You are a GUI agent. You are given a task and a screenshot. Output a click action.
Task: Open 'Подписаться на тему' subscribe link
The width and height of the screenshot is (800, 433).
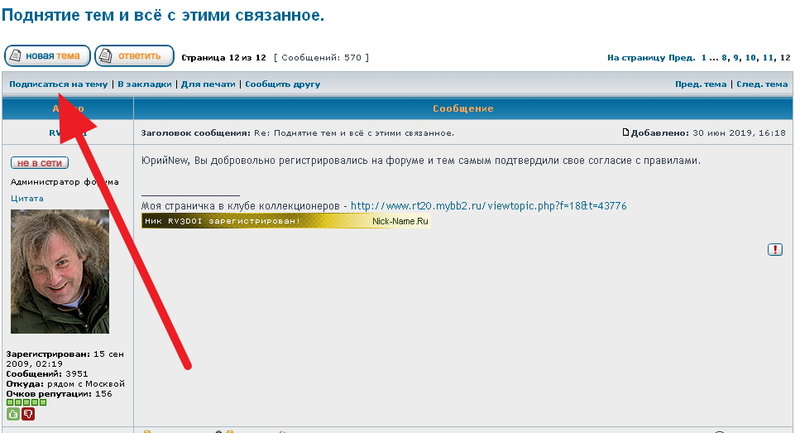tap(58, 84)
